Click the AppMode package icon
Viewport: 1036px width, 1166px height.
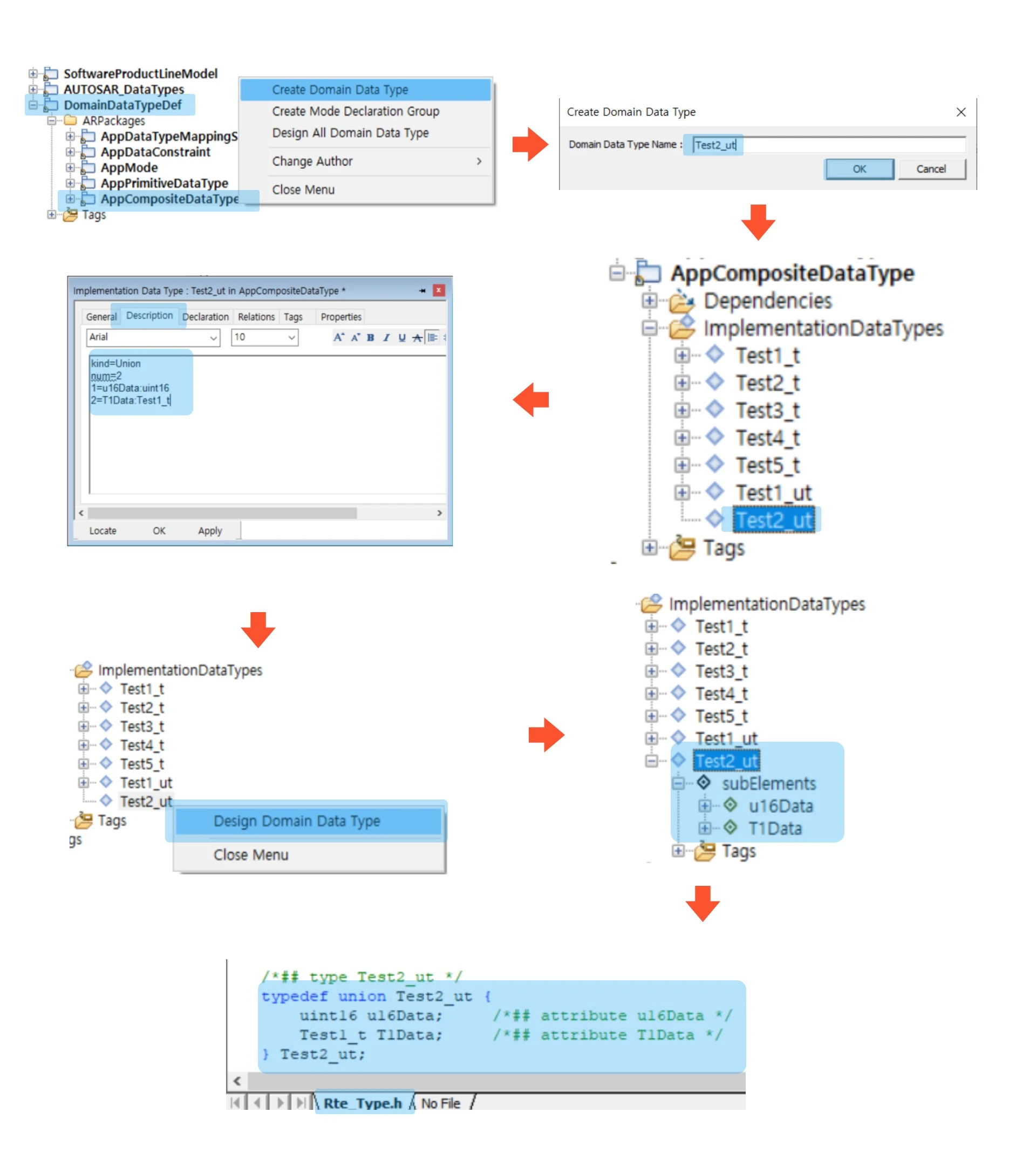(x=88, y=167)
